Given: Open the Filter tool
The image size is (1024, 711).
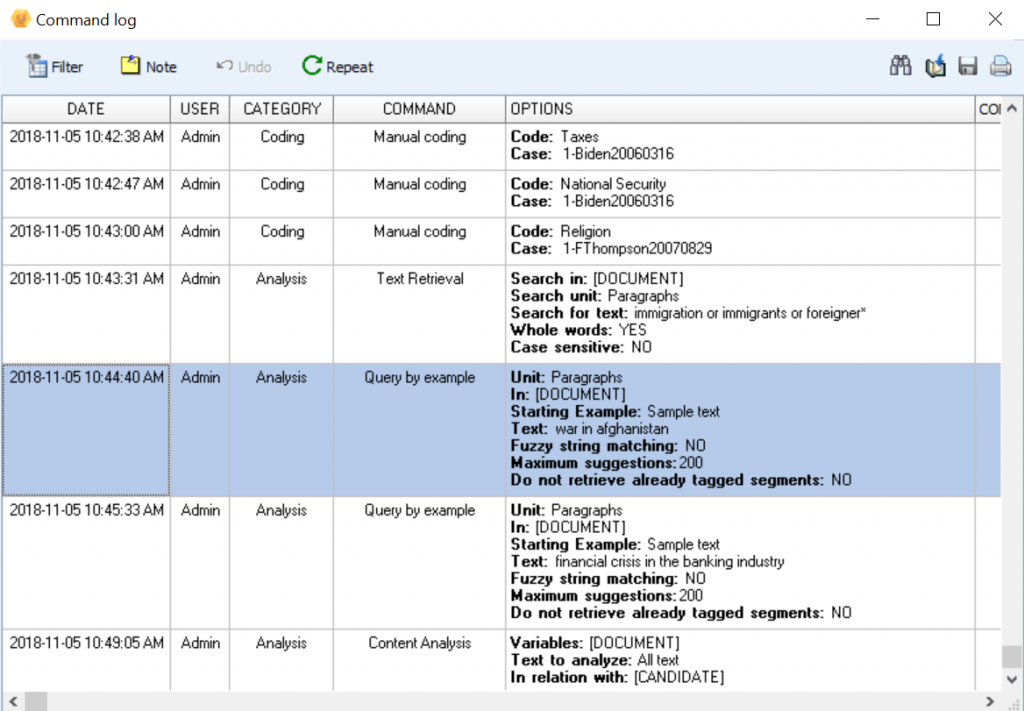Looking at the screenshot, I should tap(55, 66).
